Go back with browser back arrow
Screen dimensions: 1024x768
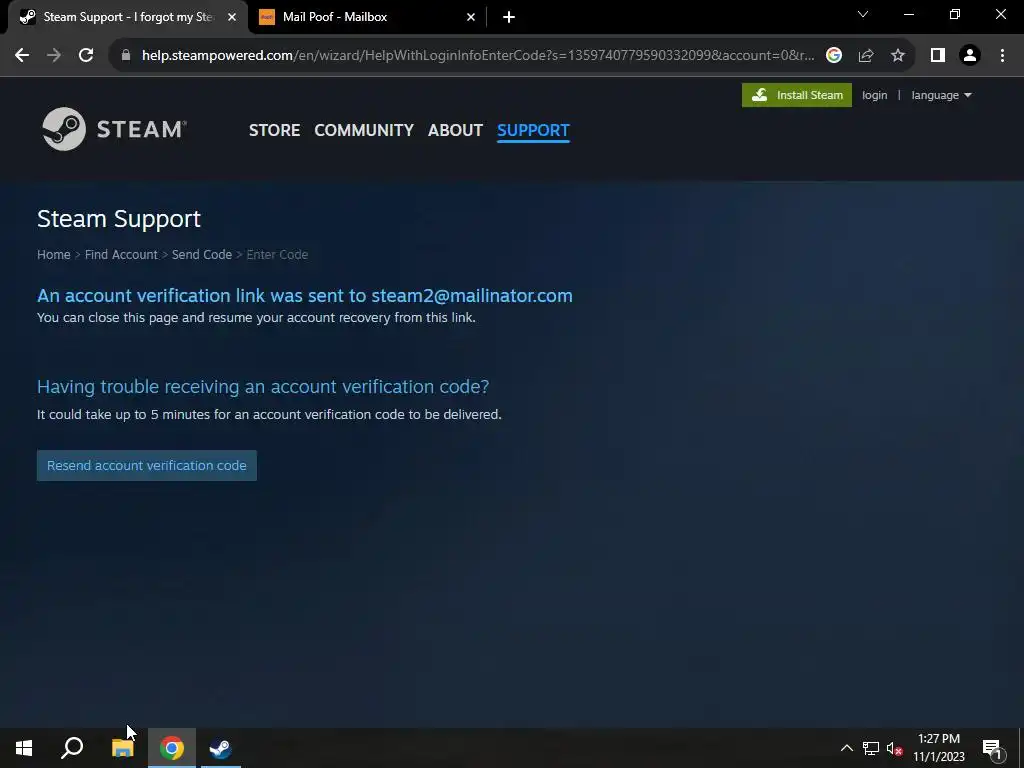click(x=22, y=56)
